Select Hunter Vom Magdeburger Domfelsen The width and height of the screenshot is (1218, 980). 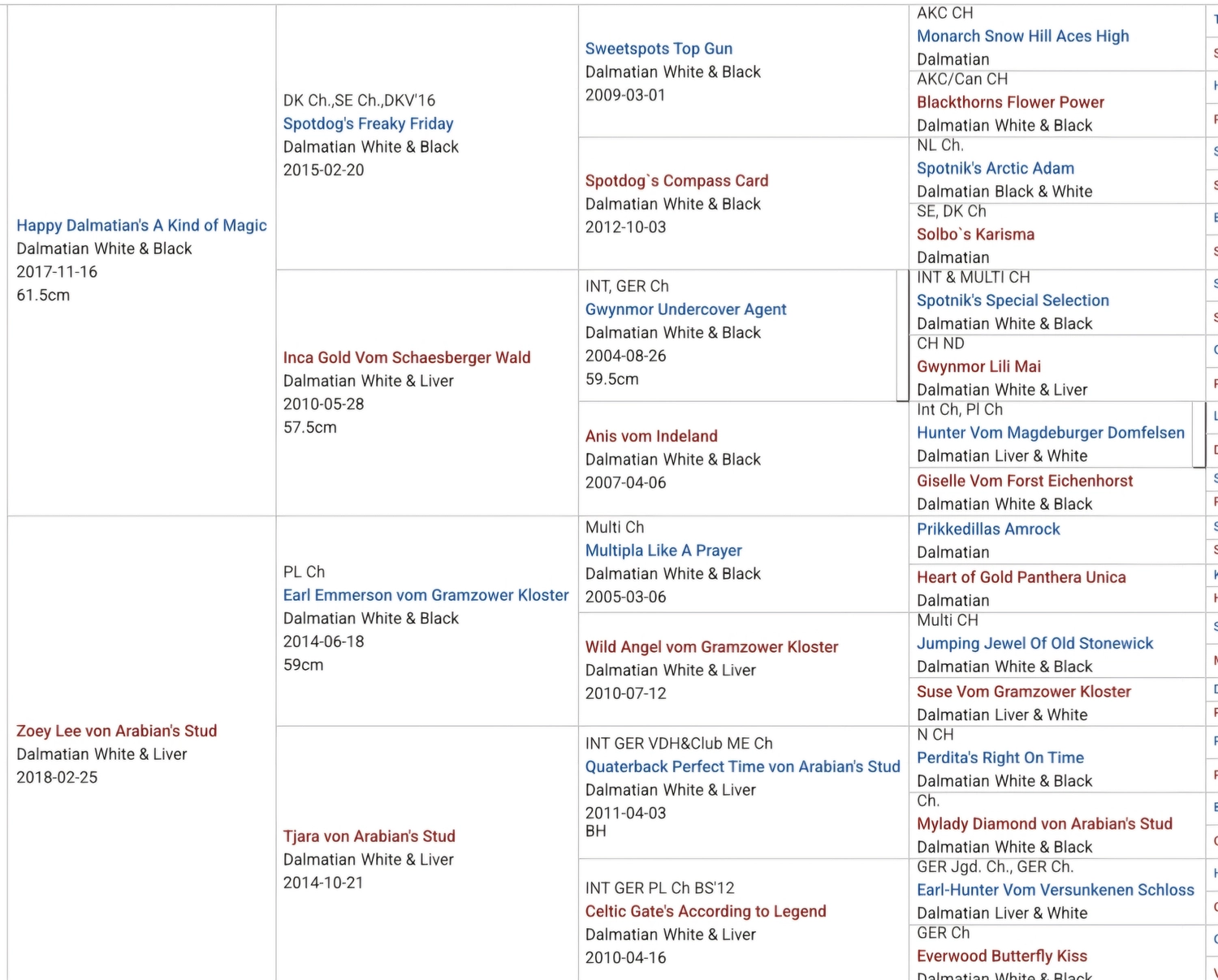1050,433
